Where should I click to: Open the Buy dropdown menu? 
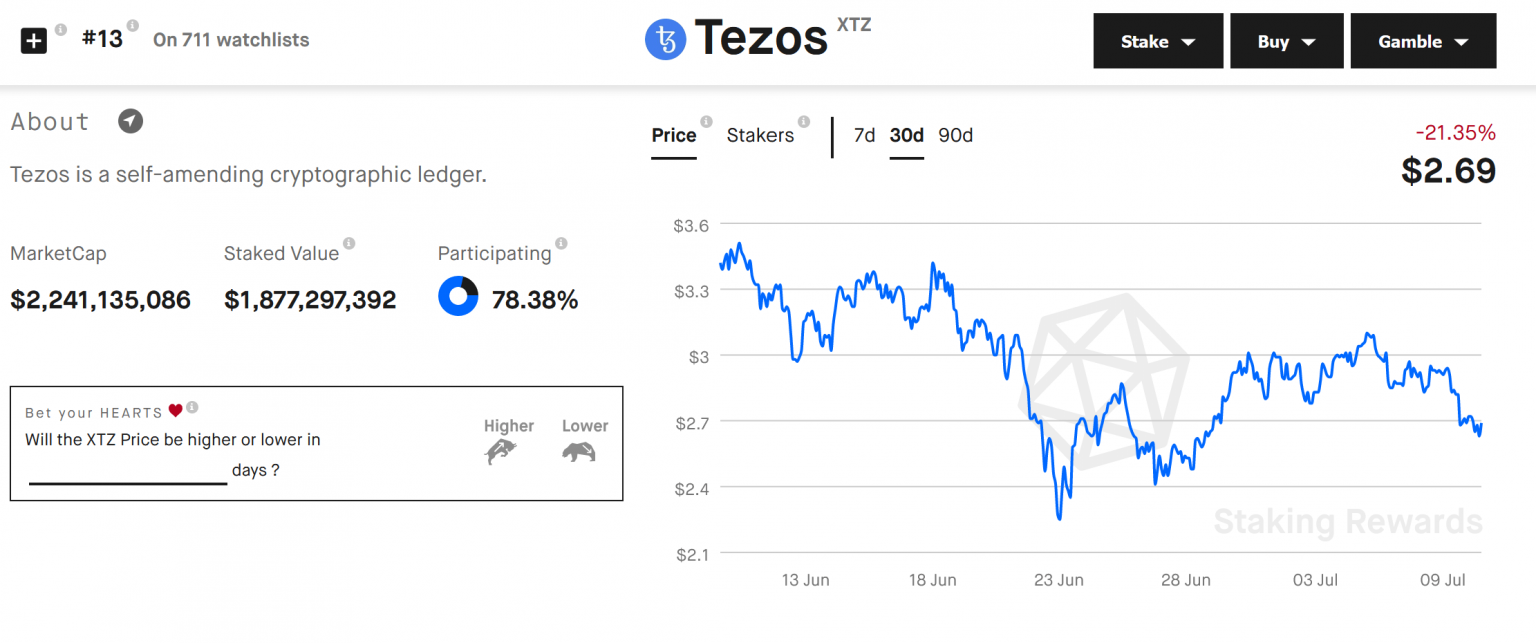1287,41
